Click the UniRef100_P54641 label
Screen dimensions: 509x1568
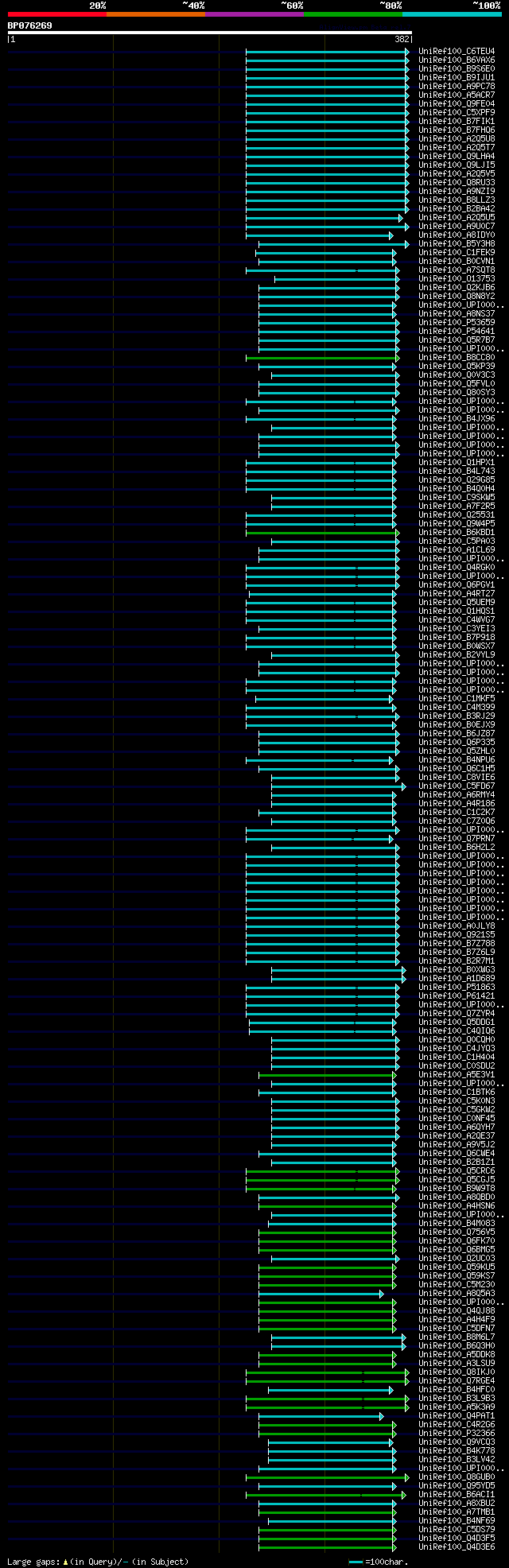point(457,332)
